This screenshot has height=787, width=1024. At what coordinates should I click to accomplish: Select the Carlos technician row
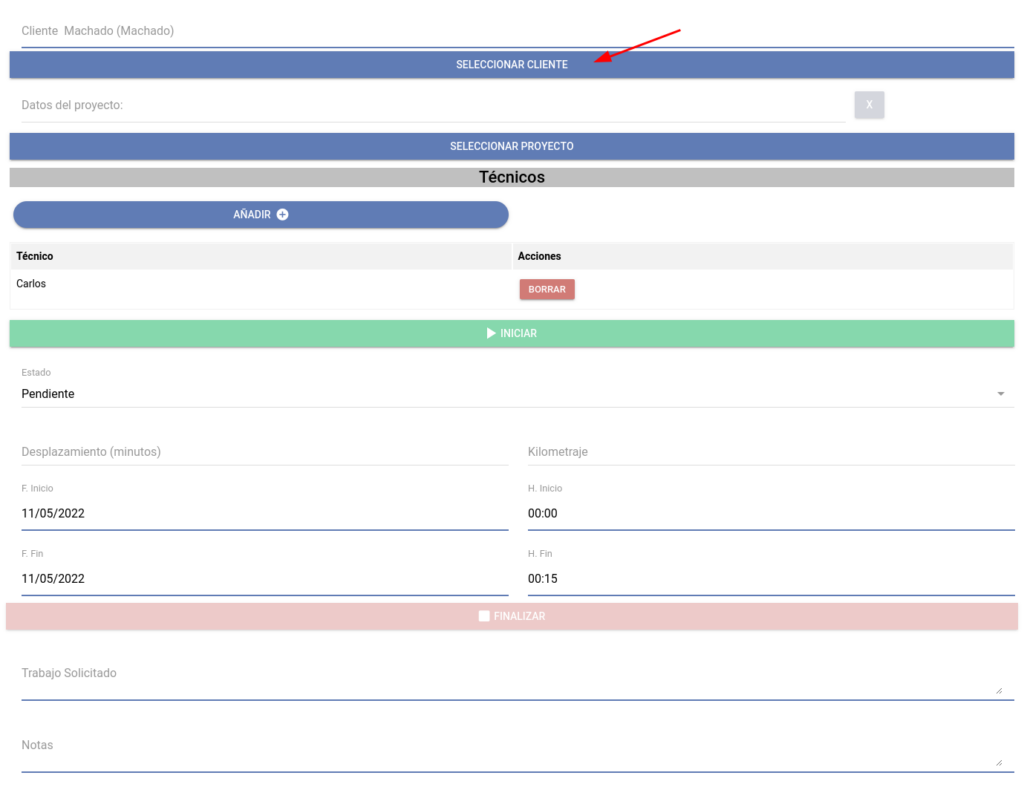[260, 285]
